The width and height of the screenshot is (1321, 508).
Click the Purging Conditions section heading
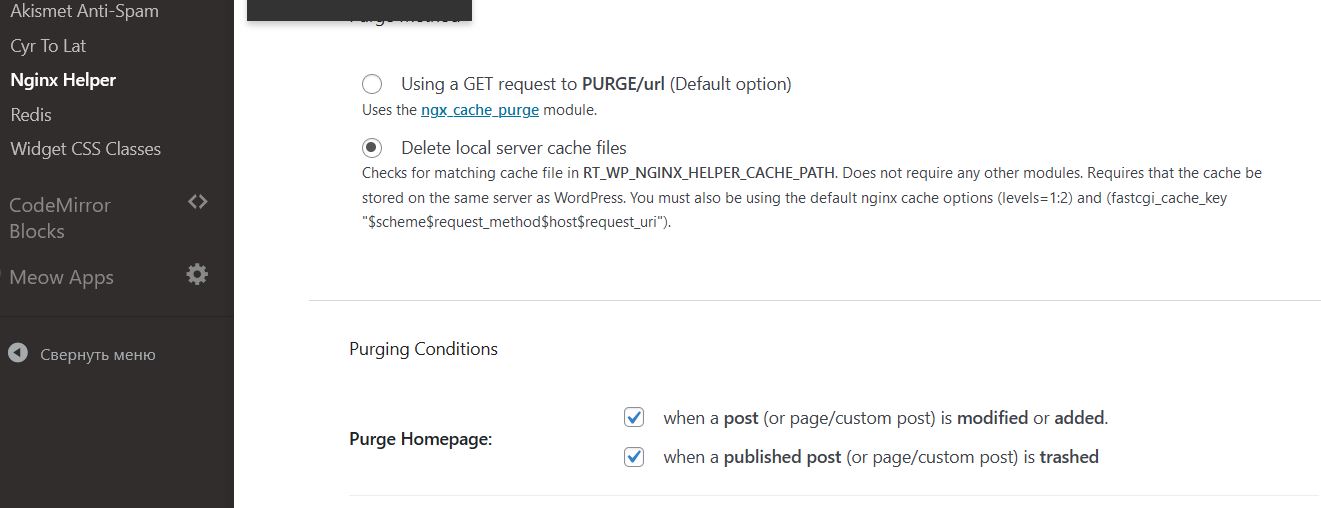point(423,349)
